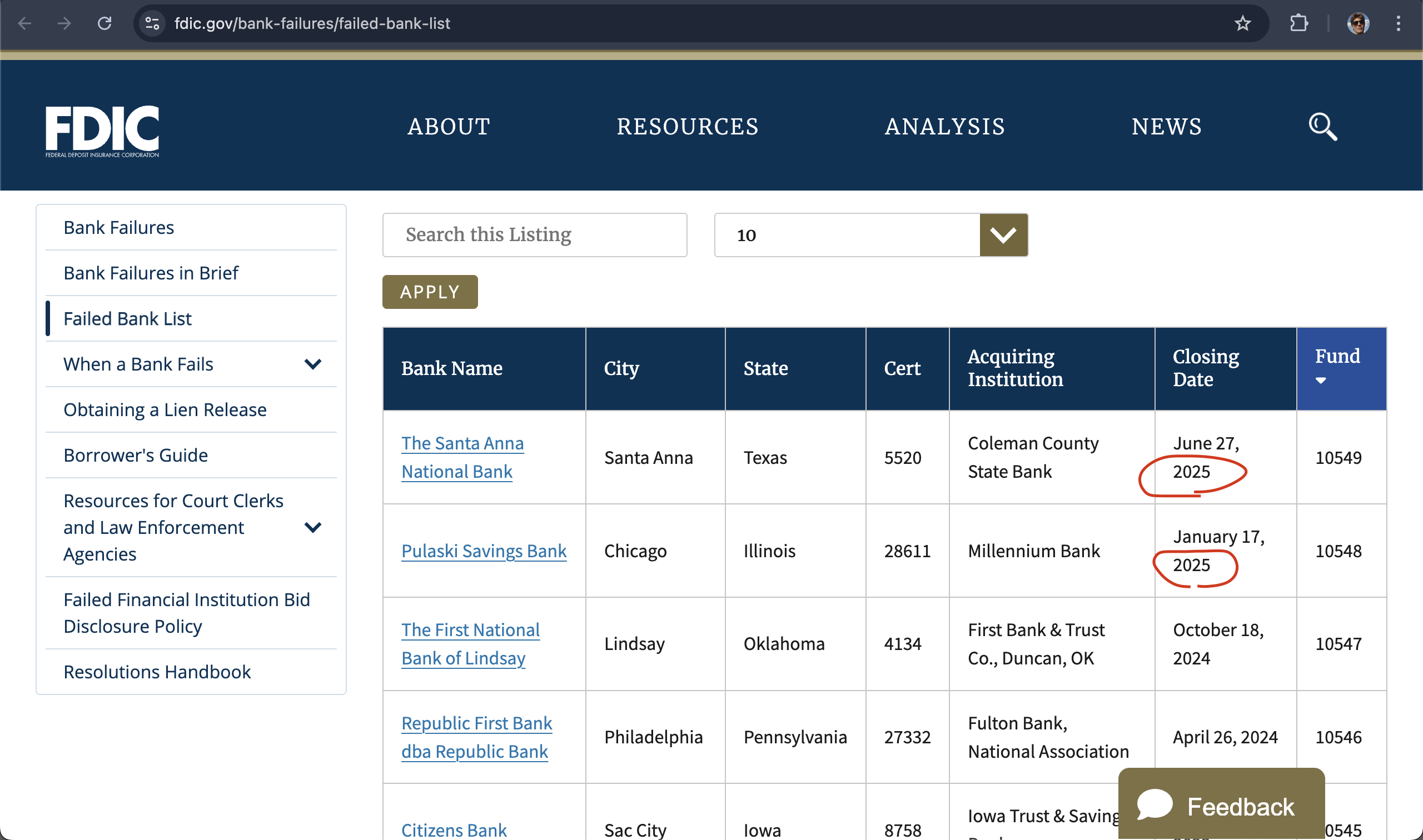The width and height of the screenshot is (1423, 840).
Task: Click the browser address bar URL
Action: tap(312, 23)
